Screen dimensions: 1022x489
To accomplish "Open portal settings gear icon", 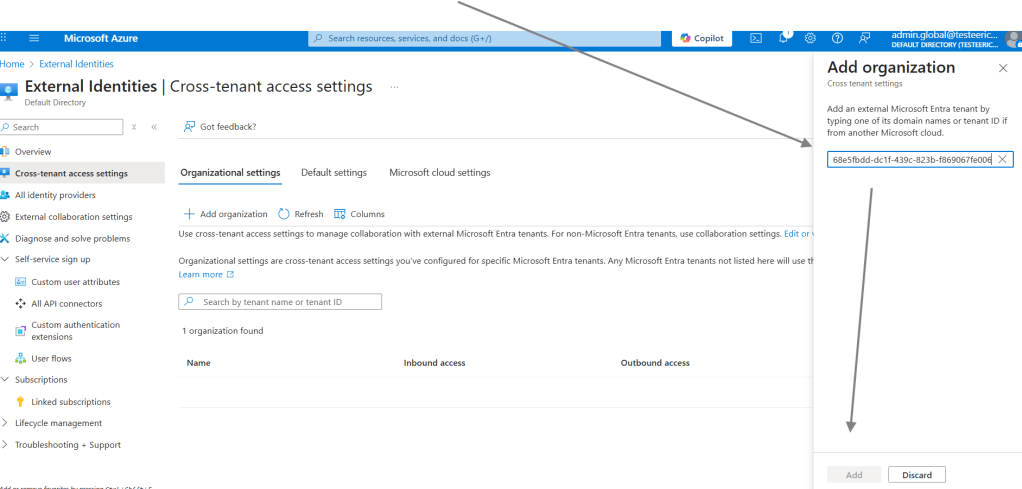I will click(x=810, y=38).
